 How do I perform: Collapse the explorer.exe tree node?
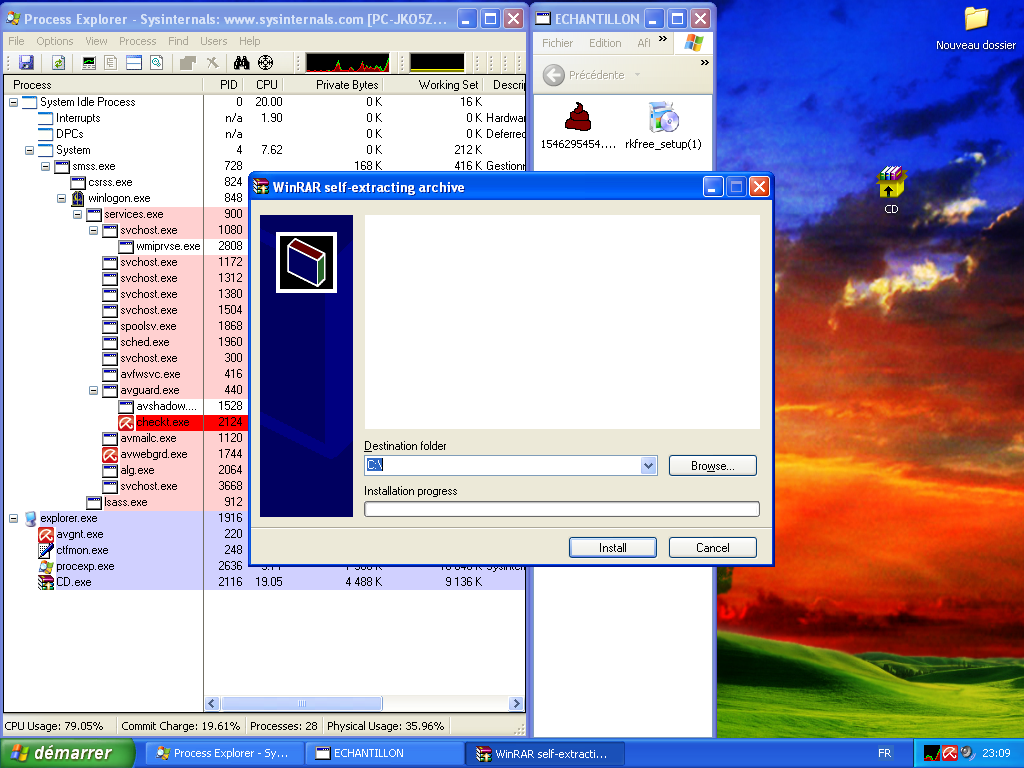click(x=13, y=519)
